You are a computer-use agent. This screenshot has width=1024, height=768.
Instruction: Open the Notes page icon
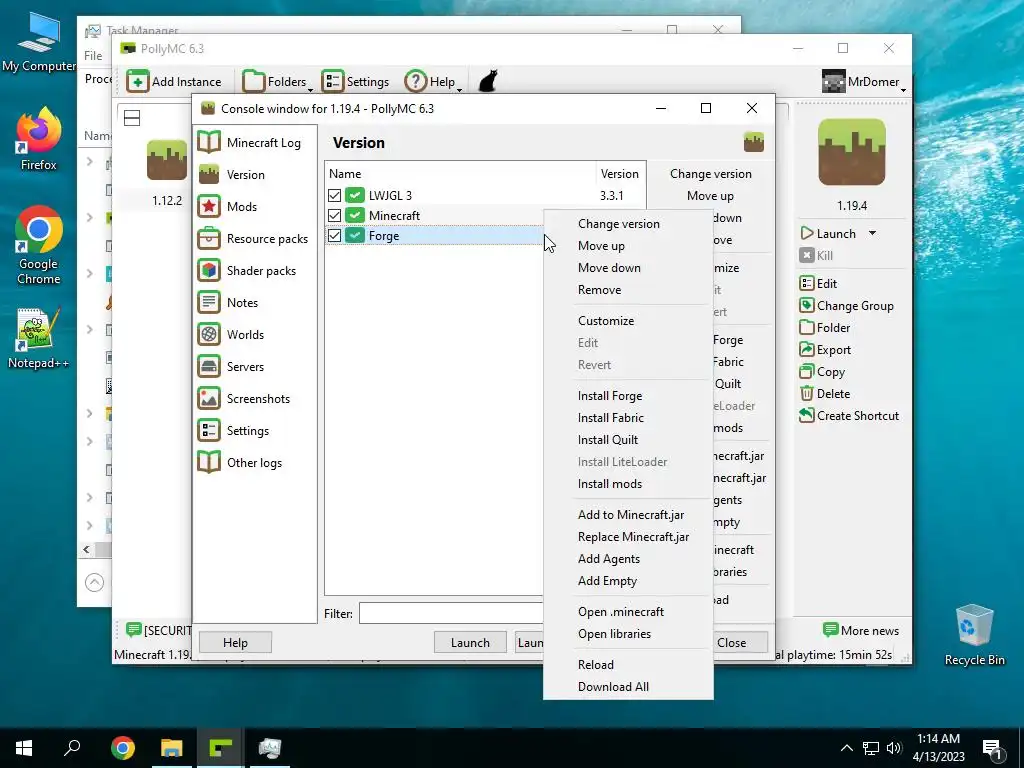coord(209,302)
